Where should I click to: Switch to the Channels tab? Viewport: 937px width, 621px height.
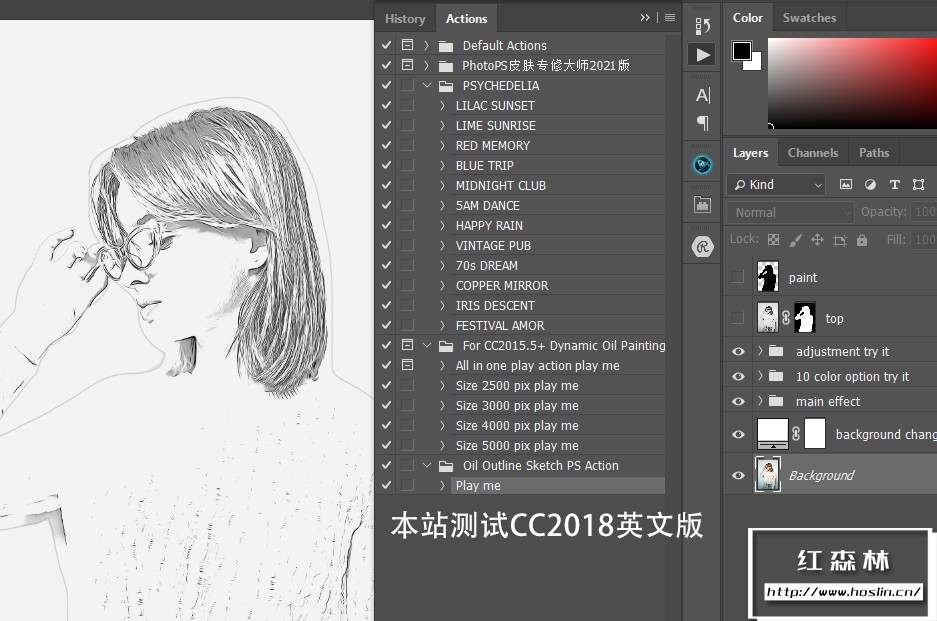point(812,153)
